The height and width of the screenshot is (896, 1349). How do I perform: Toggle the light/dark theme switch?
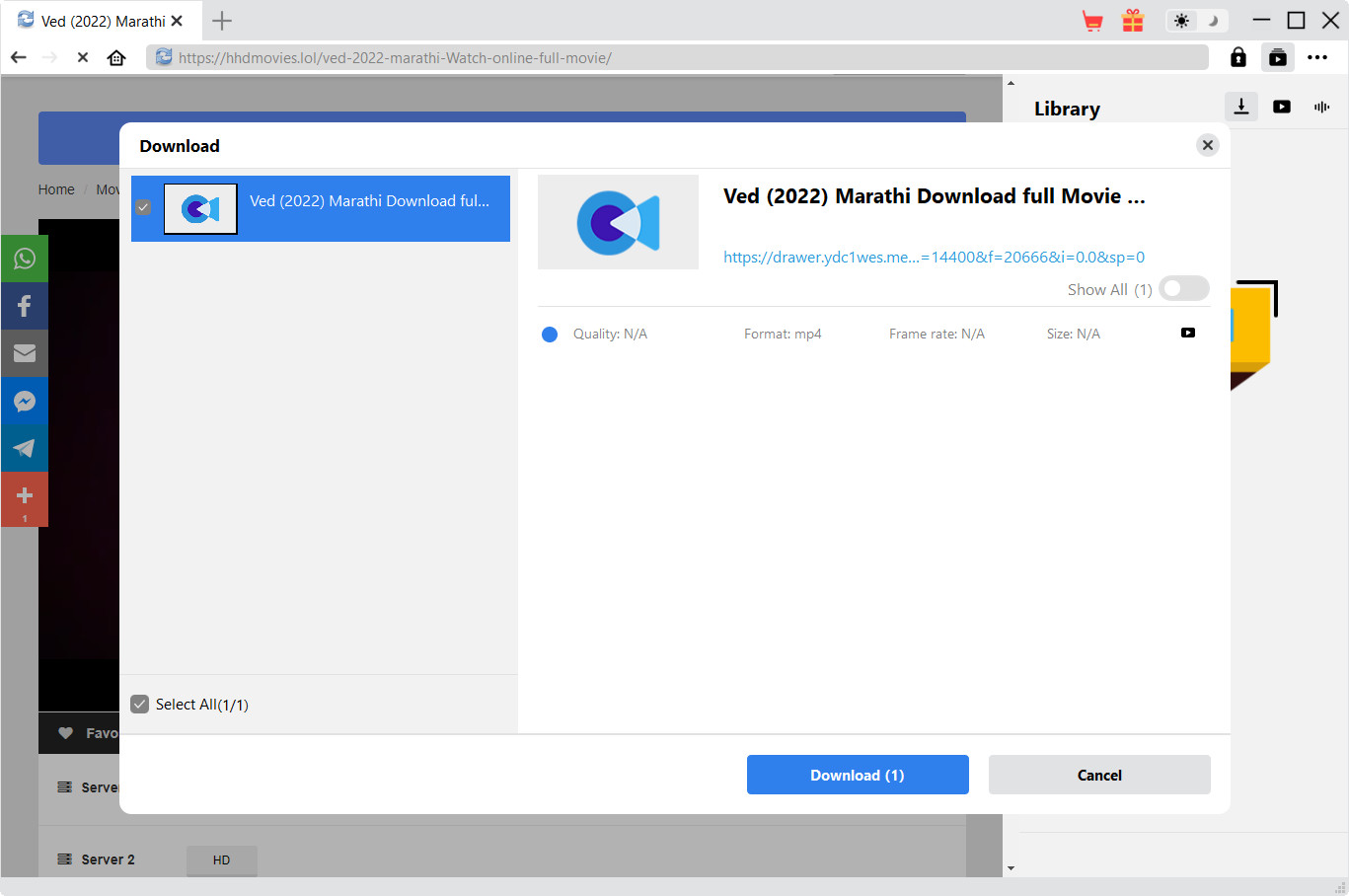tap(1196, 21)
